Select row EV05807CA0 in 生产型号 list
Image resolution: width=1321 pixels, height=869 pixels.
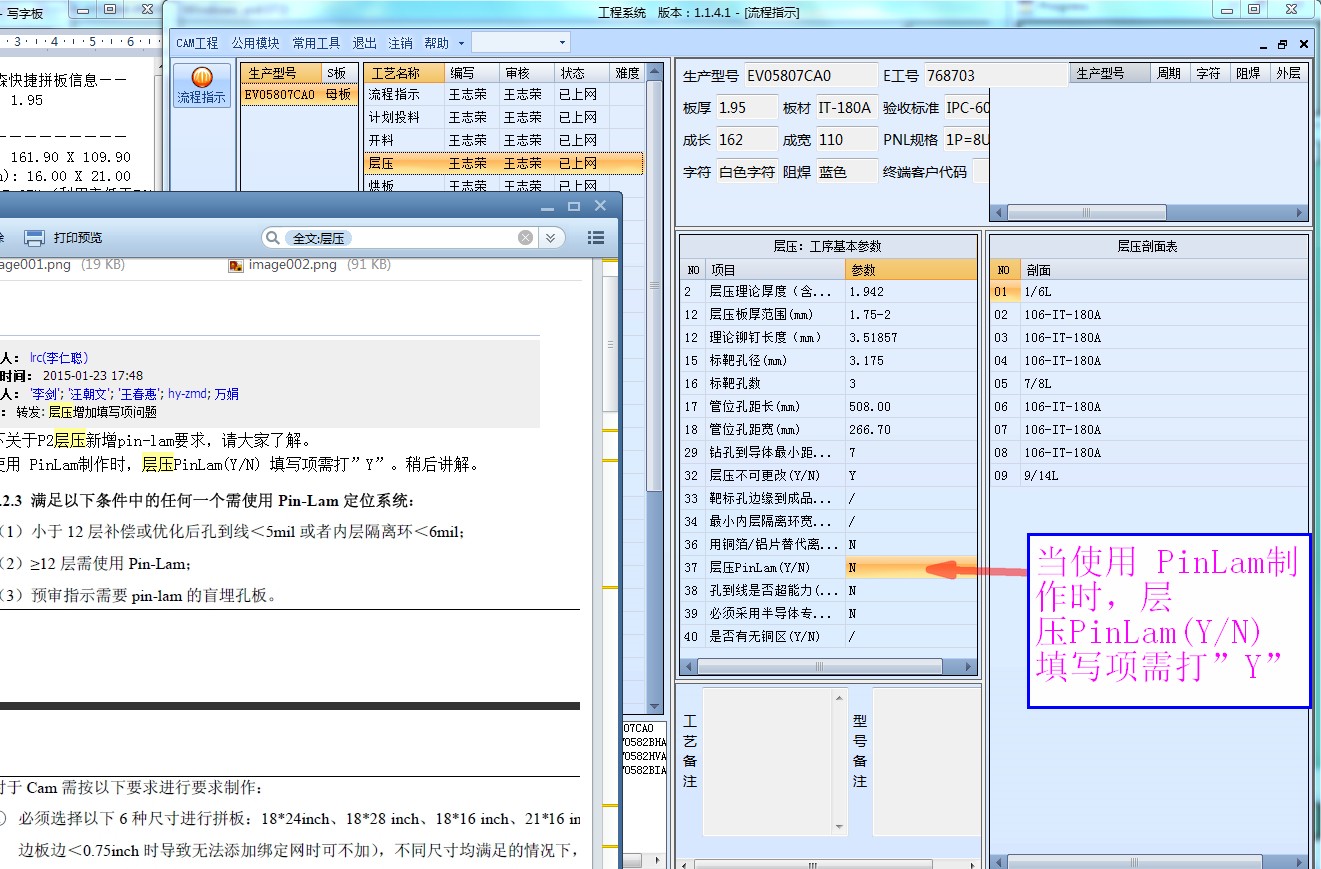click(x=298, y=94)
